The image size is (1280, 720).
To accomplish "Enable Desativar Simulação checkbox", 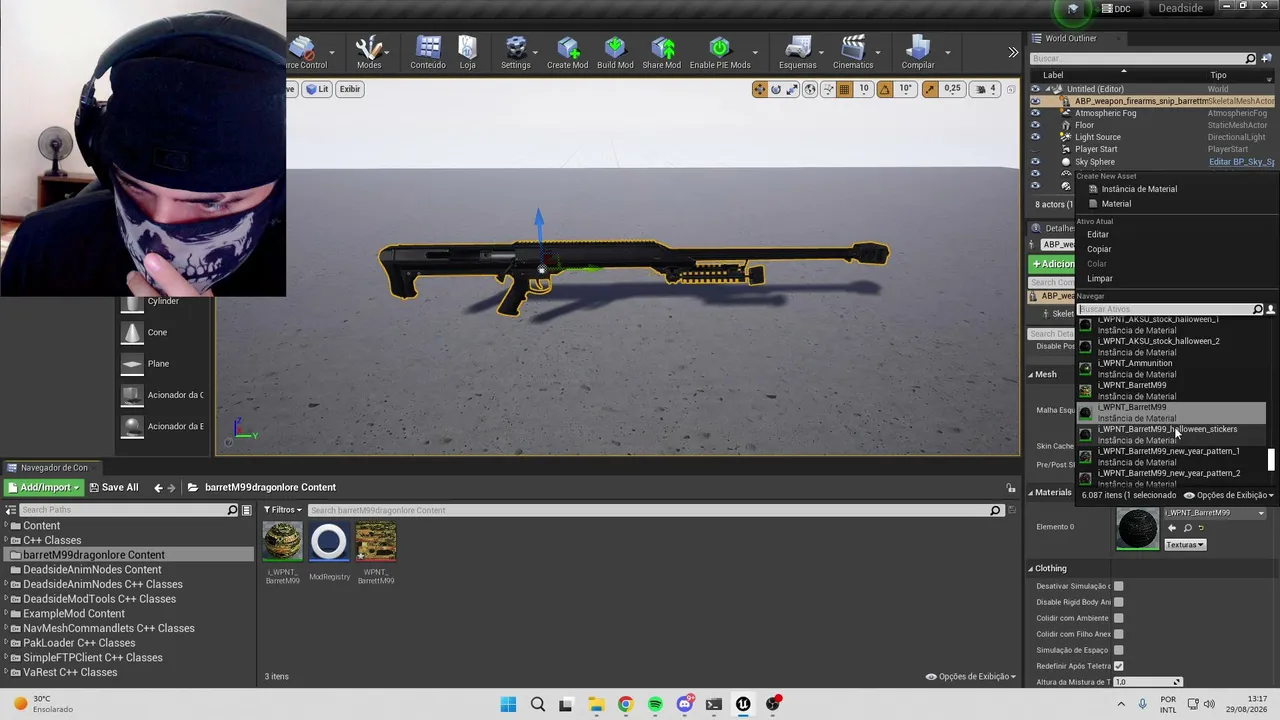I will click(1118, 586).
